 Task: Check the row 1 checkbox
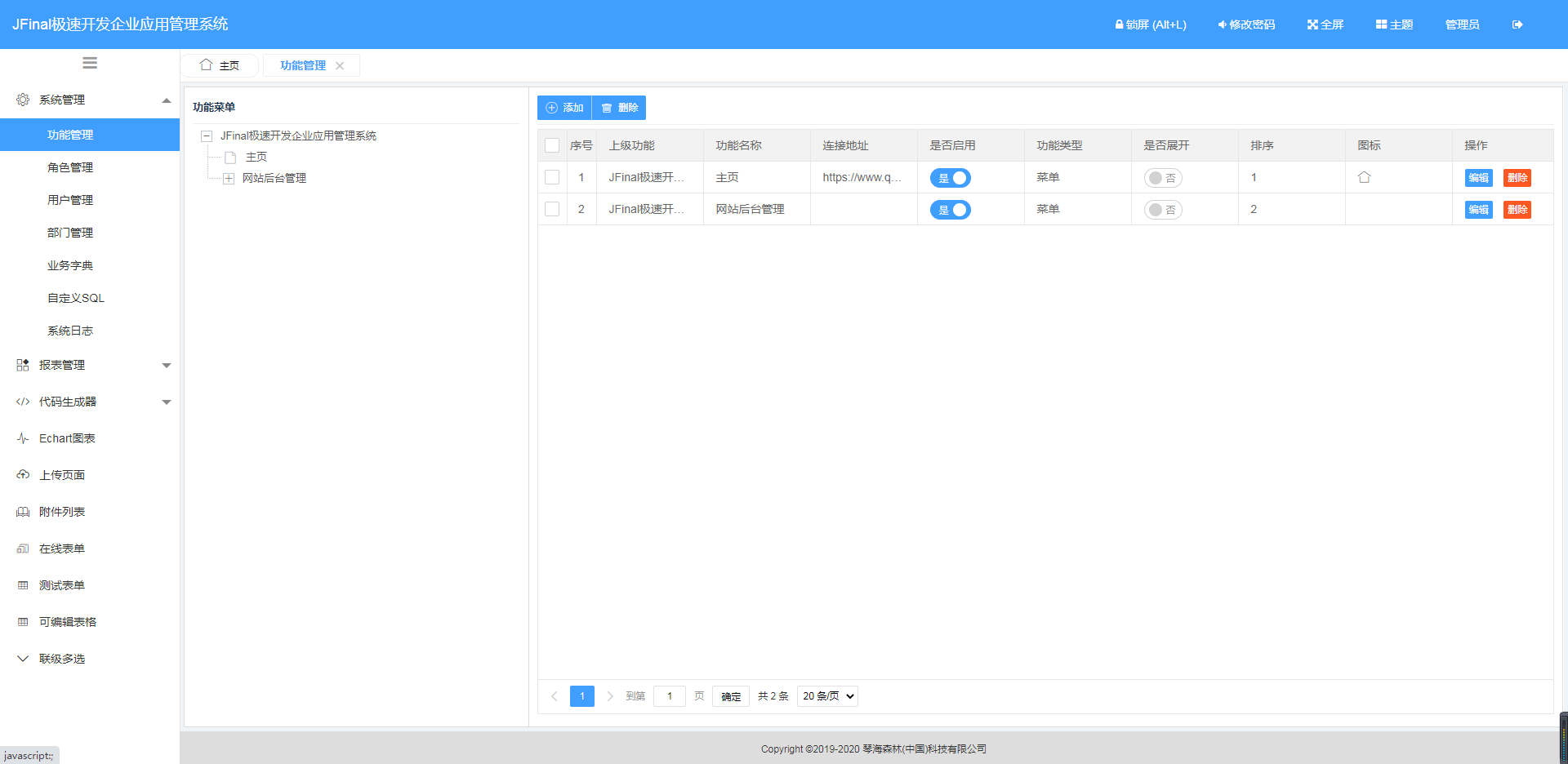[x=552, y=177]
